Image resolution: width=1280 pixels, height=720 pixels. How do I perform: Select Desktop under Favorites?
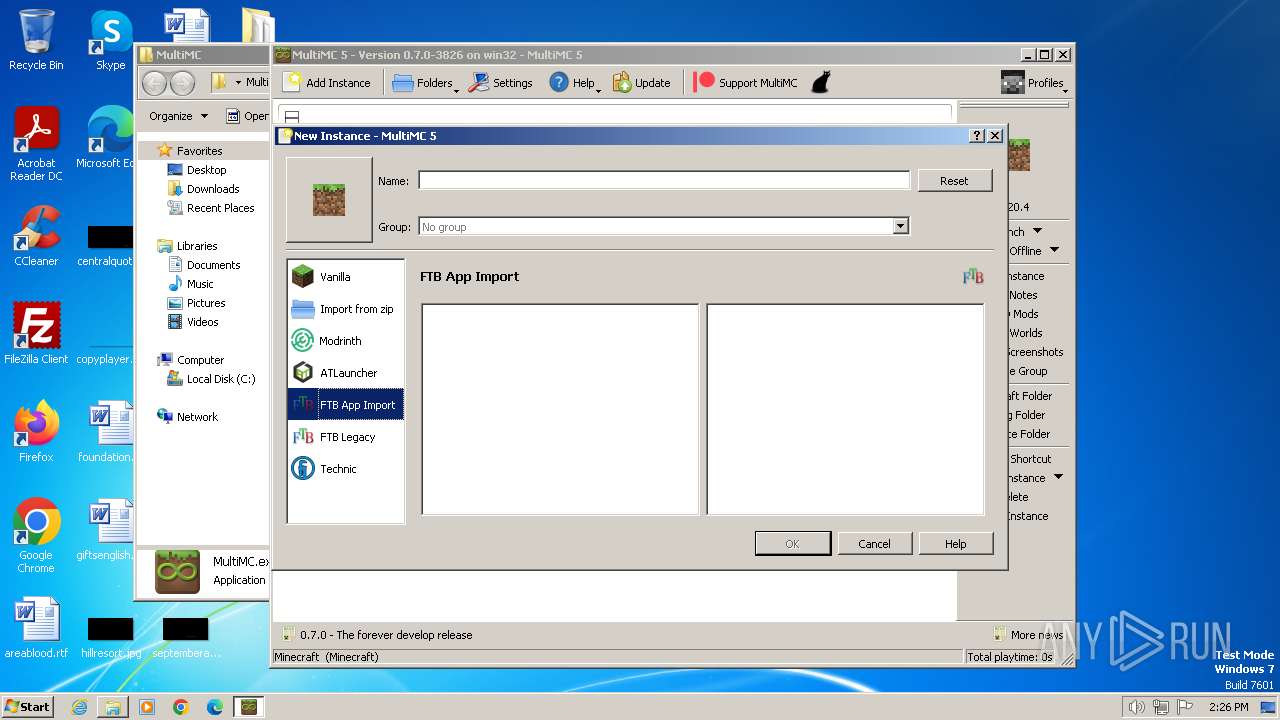[x=207, y=170]
